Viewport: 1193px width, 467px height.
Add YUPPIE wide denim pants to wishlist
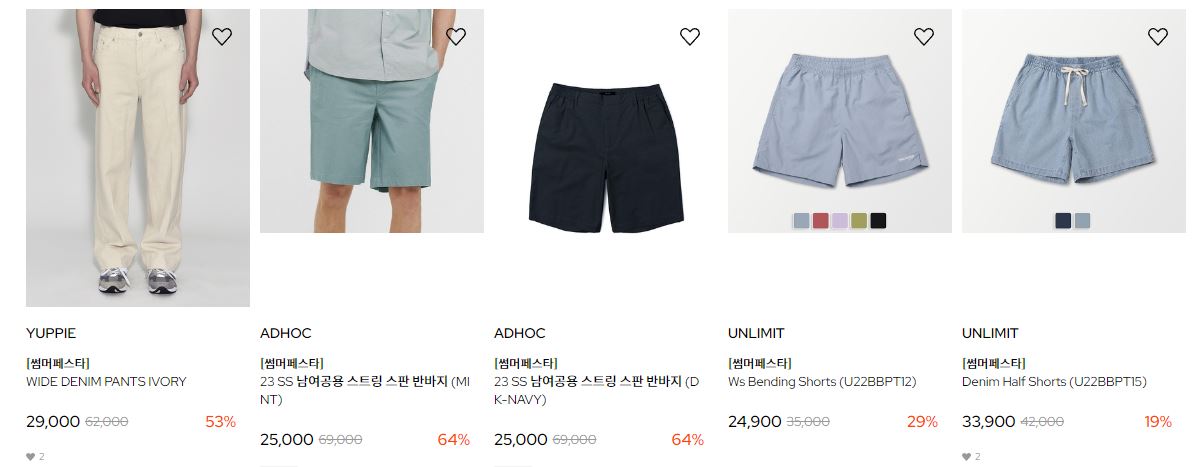221,37
